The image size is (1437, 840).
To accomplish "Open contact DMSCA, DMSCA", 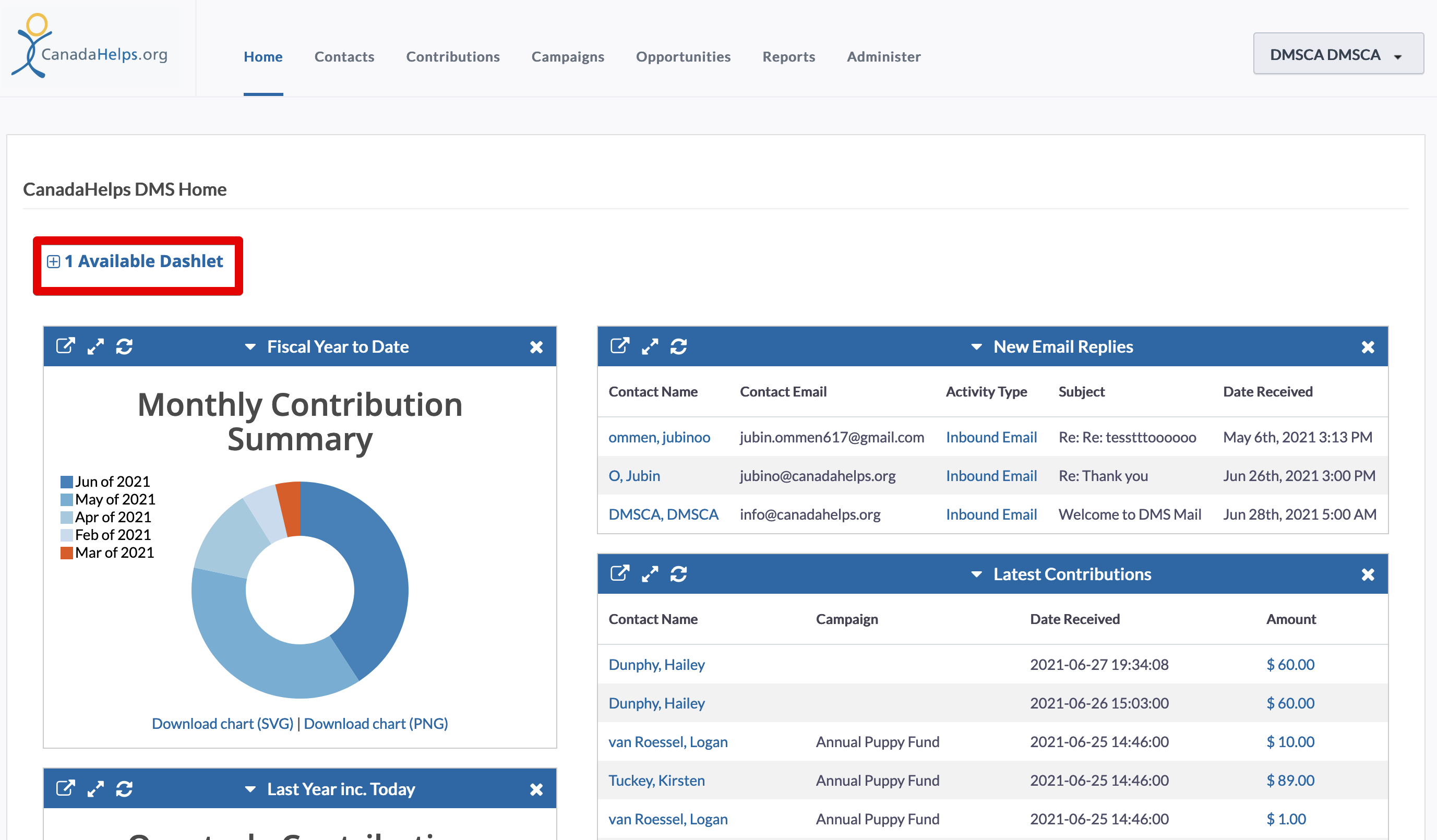I will click(x=663, y=514).
